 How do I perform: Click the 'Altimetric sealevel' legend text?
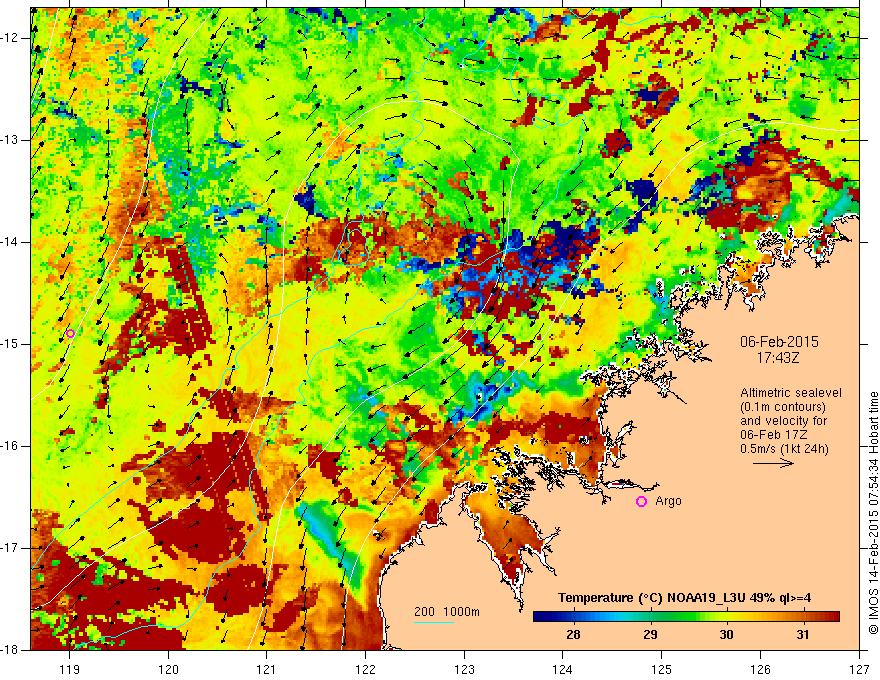point(791,393)
